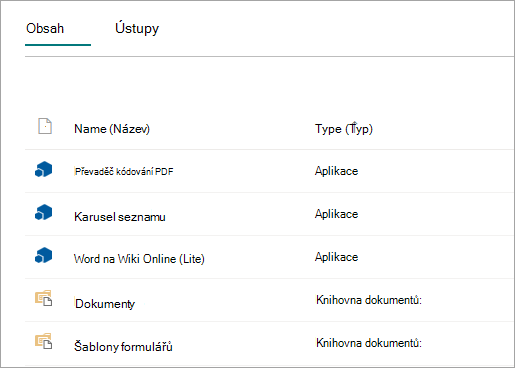515x368 pixels.
Task: Click the library icon beside Šablony formulářů
Action: point(44,341)
